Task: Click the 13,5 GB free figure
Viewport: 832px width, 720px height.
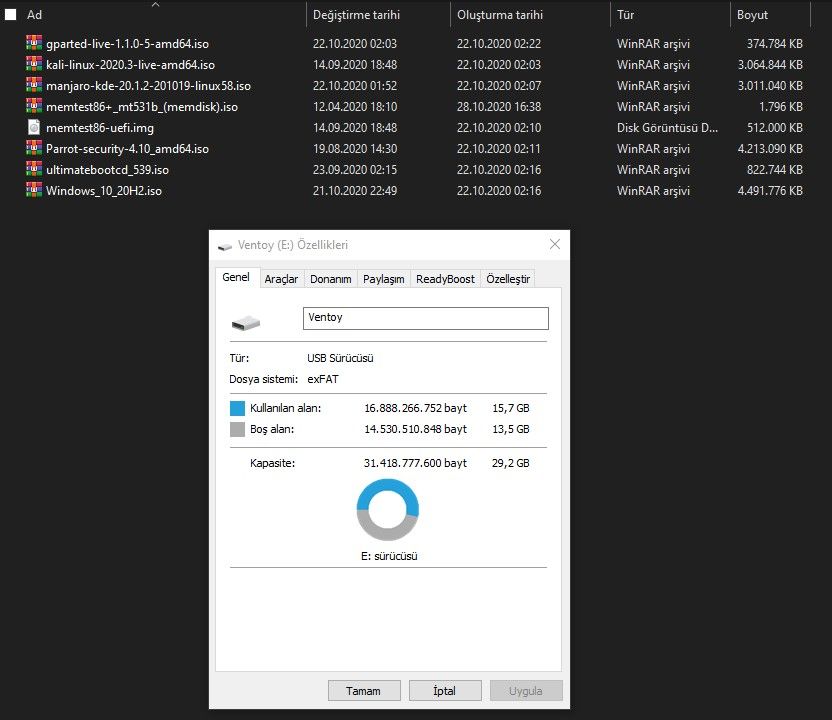Action: tap(510, 429)
